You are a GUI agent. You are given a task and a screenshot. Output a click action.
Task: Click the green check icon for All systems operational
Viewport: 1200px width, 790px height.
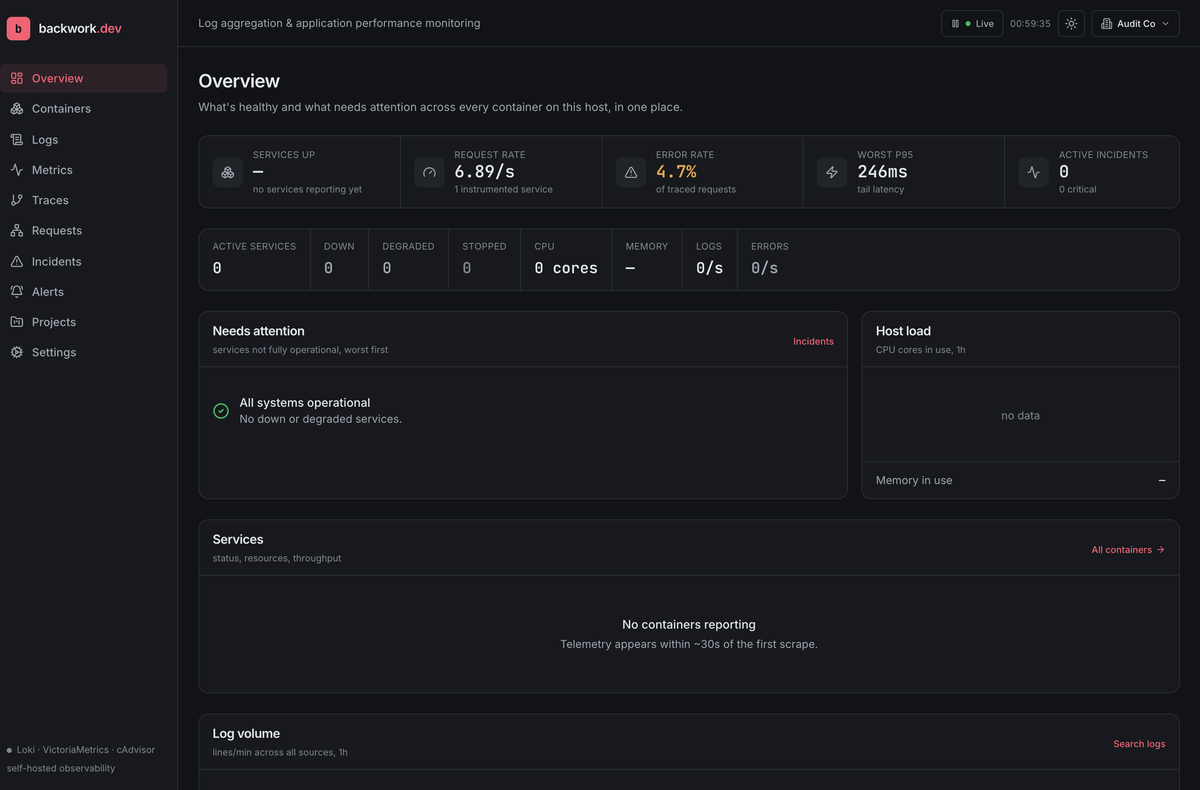point(221,411)
